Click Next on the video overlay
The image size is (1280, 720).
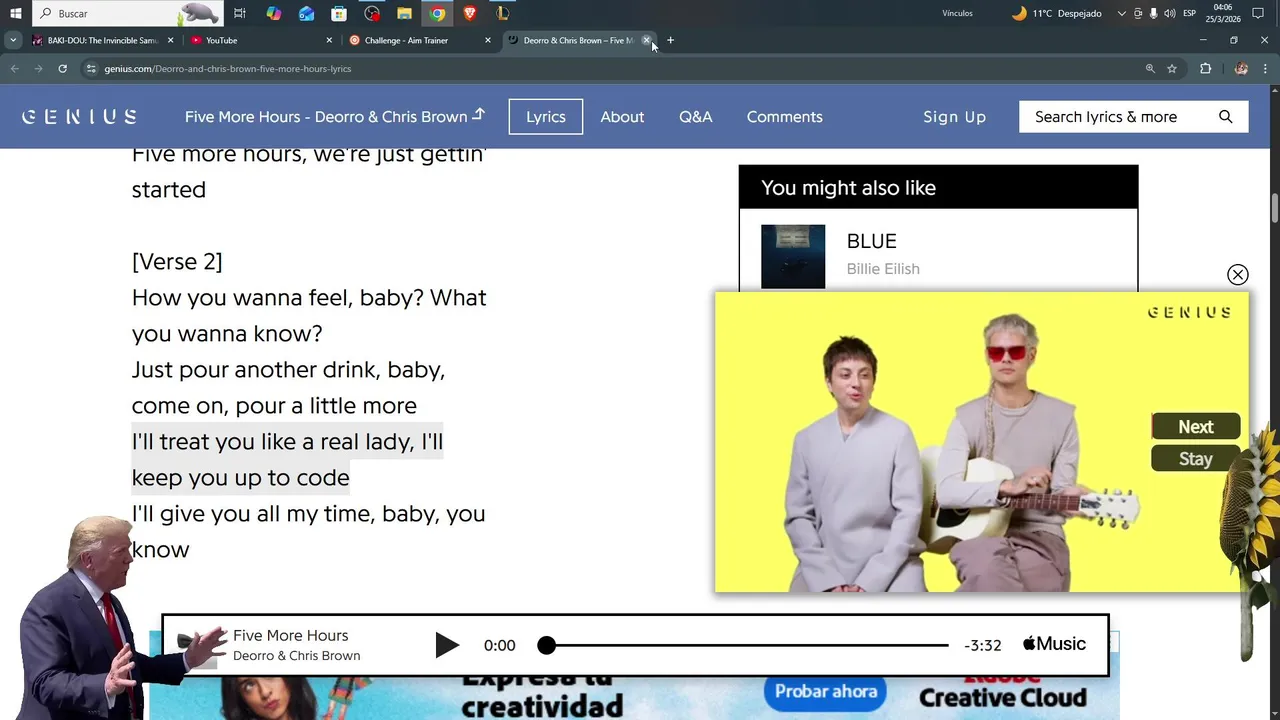pyautogui.click(x=1196, y=426)
